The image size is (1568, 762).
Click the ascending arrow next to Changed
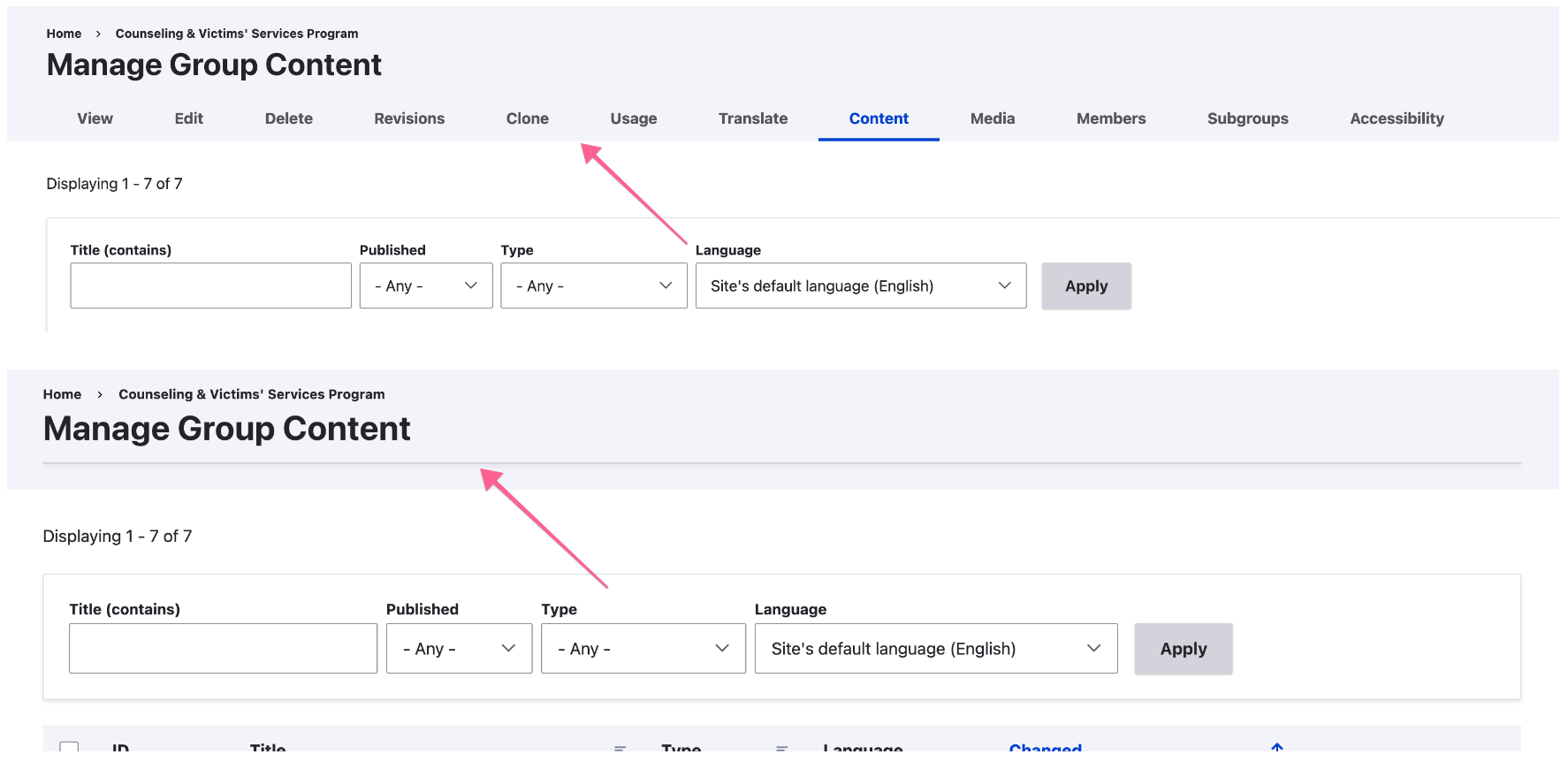click(x=1276, y=748)
